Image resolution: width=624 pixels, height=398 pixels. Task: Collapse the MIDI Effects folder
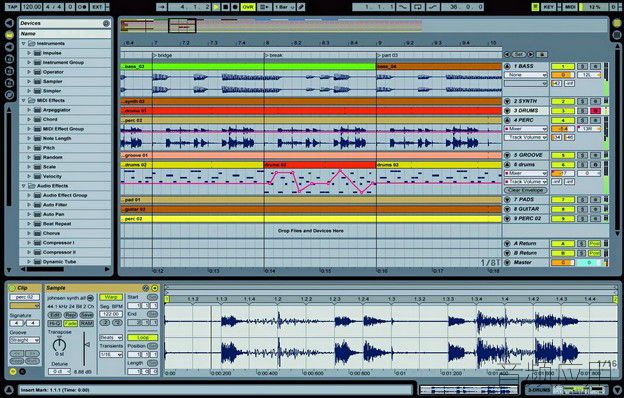tap(23, 101)
